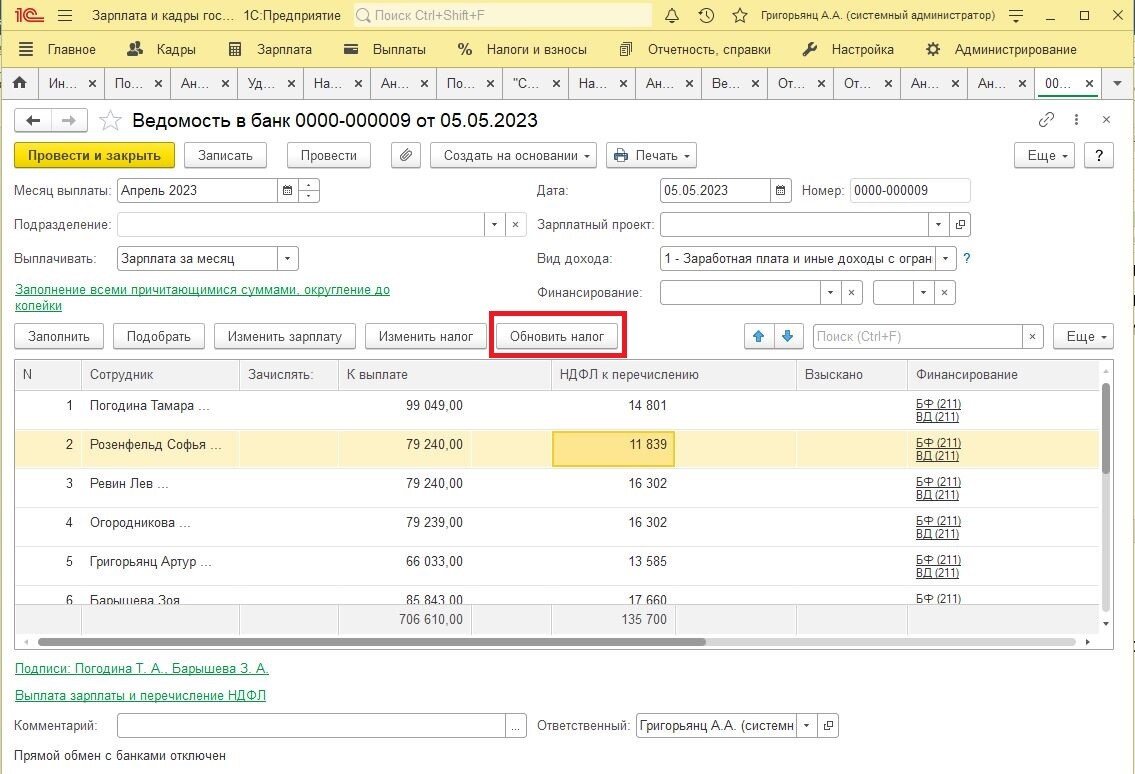Open Заполнение всеми причитающимися суммами link

[203, 297]
